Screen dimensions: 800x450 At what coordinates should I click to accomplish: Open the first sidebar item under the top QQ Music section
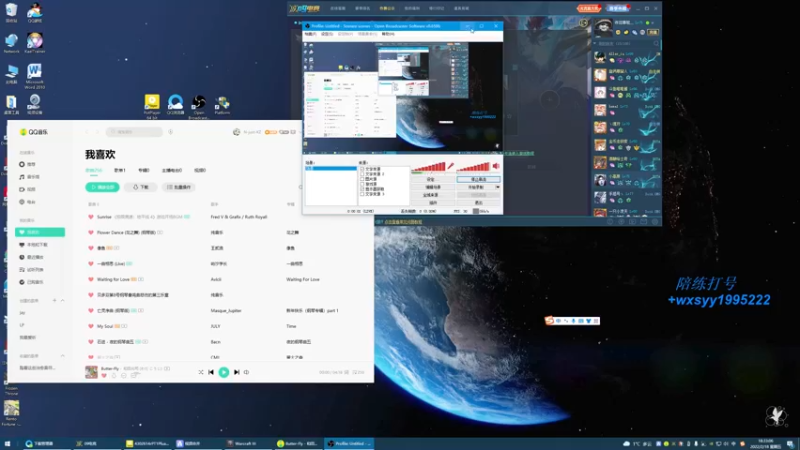[40, 164]
